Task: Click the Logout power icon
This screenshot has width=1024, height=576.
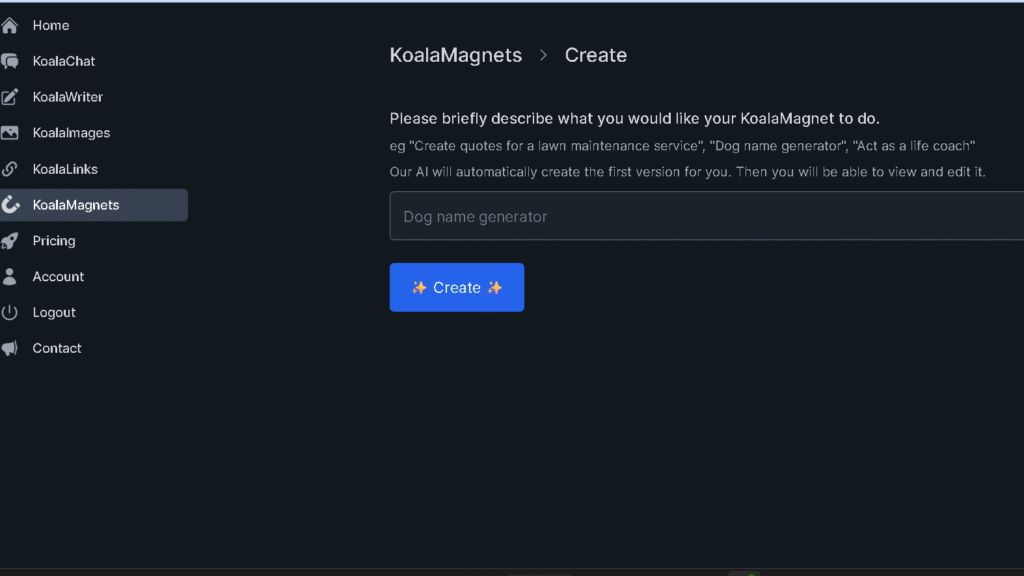Action: coord(10,312)
